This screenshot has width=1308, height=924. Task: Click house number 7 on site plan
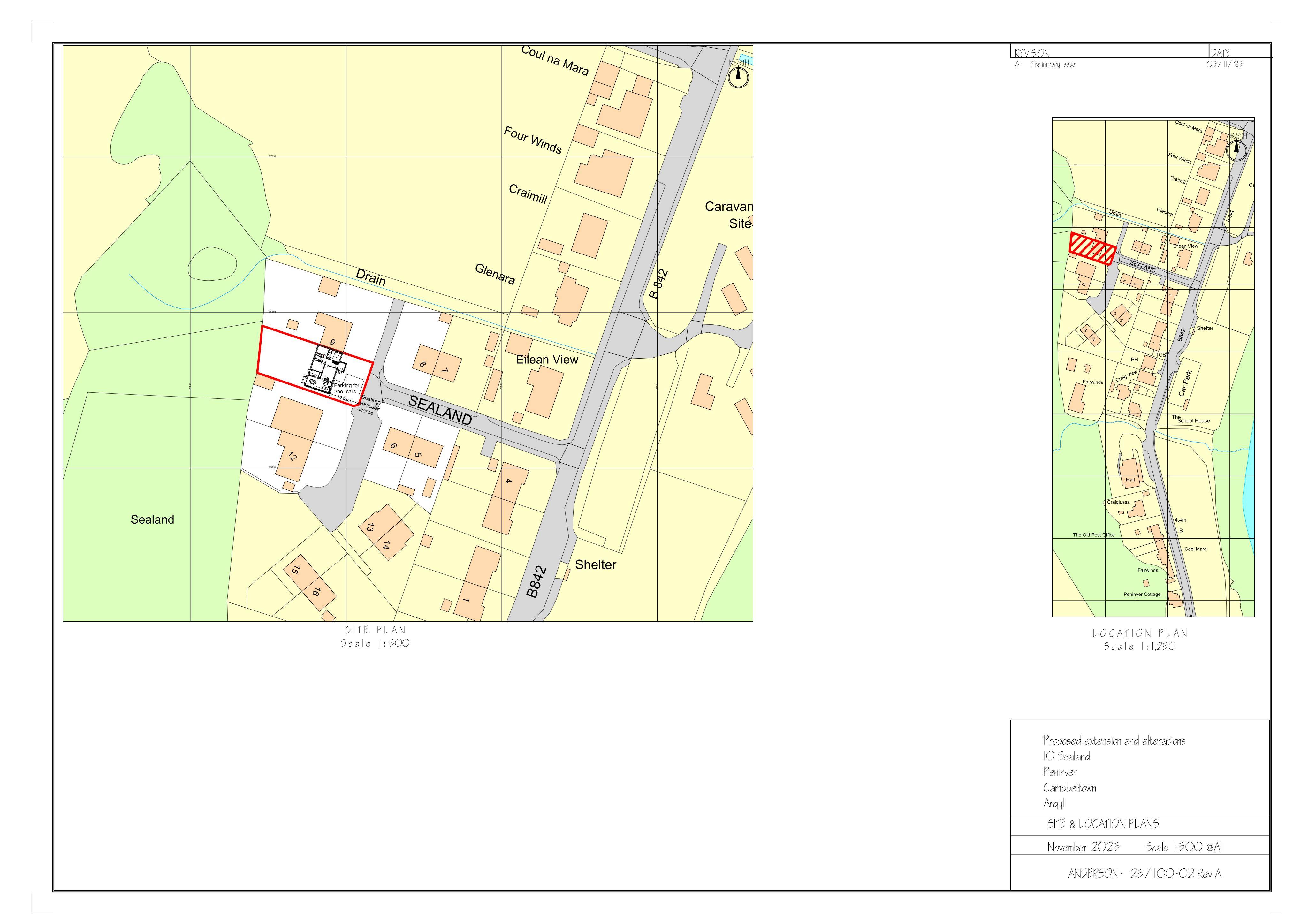coord(445,371)
